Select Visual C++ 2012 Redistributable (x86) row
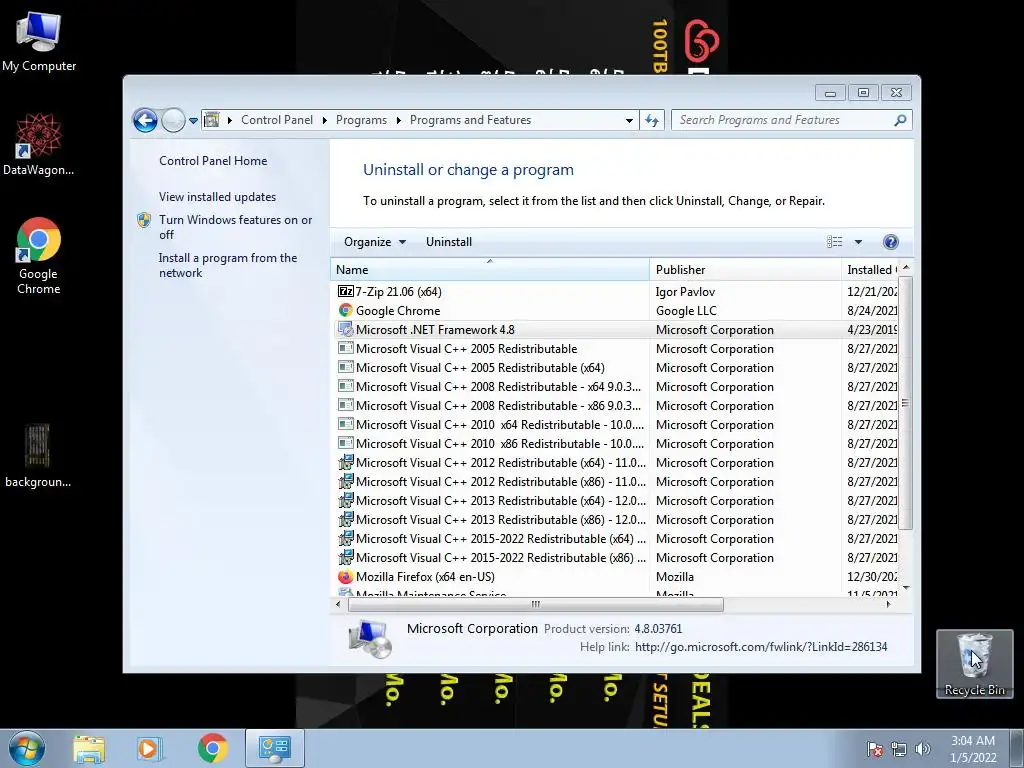The height and width of the screenshot is (768, 1024). (x=616, y=482)
